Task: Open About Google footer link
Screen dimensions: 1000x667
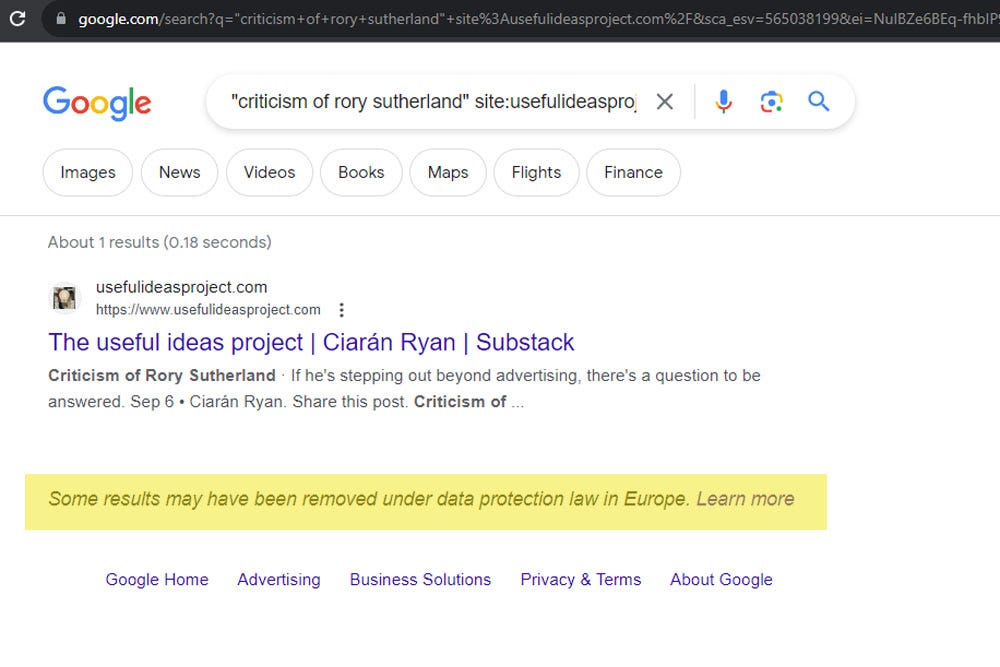Action: [x=721, y=580]
